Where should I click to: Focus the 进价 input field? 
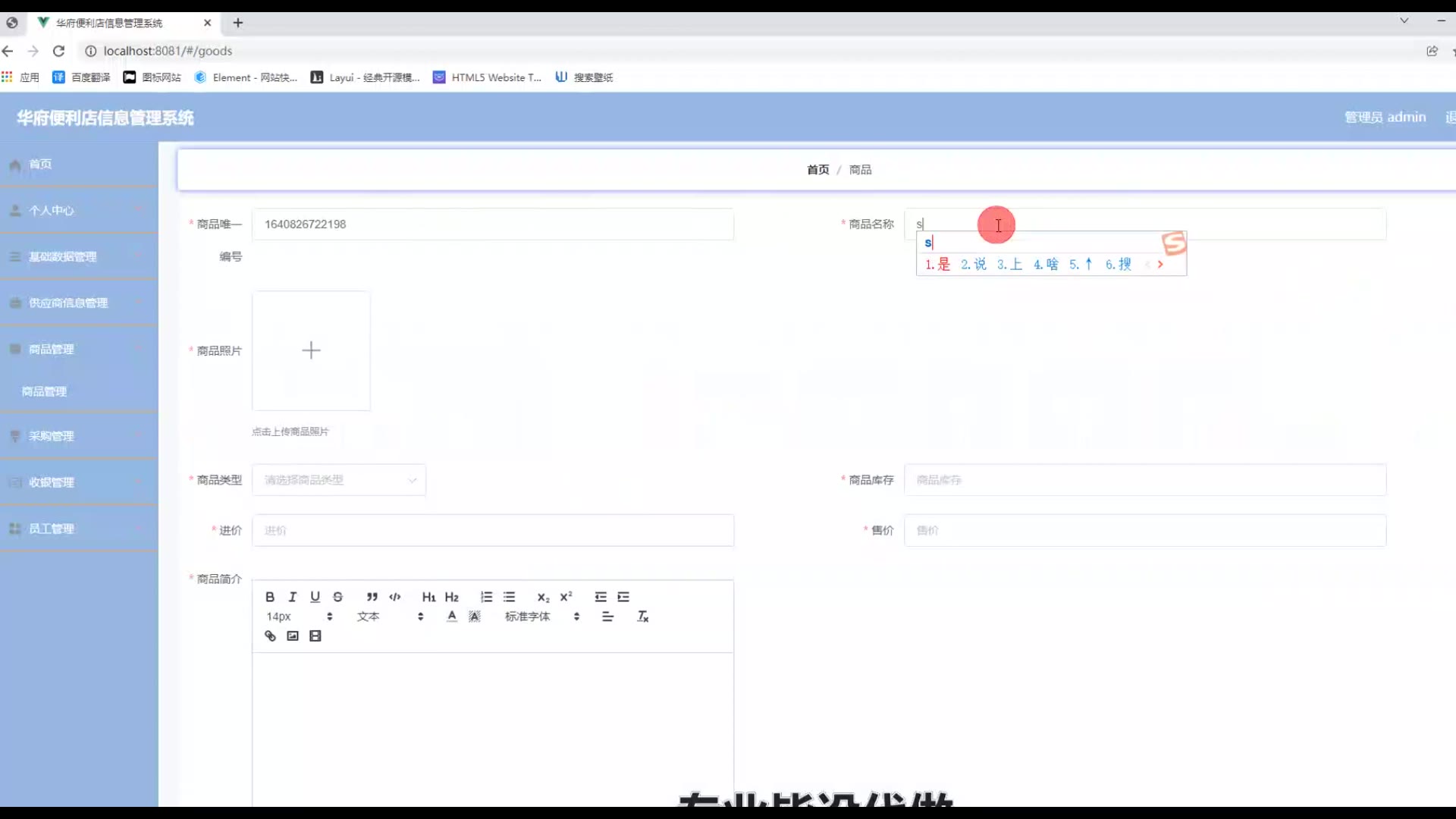coord(493,531)
